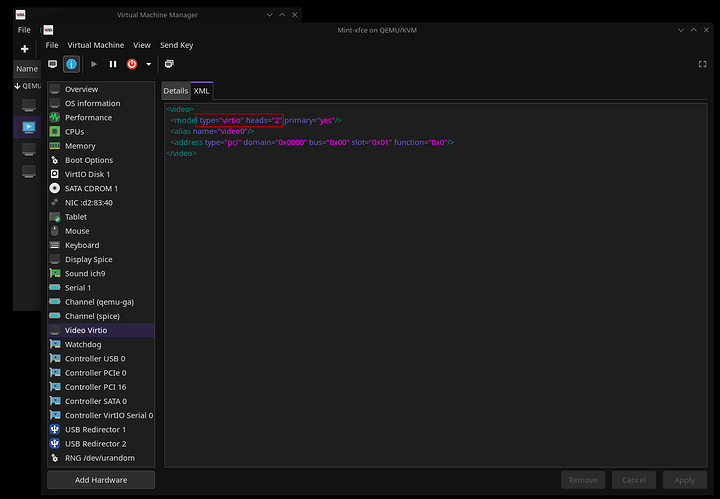The width and height of the screenshot is (720, 499).
Task: Open the Manage Snapshots toolbar icon
Action: (x=169, y=64)
